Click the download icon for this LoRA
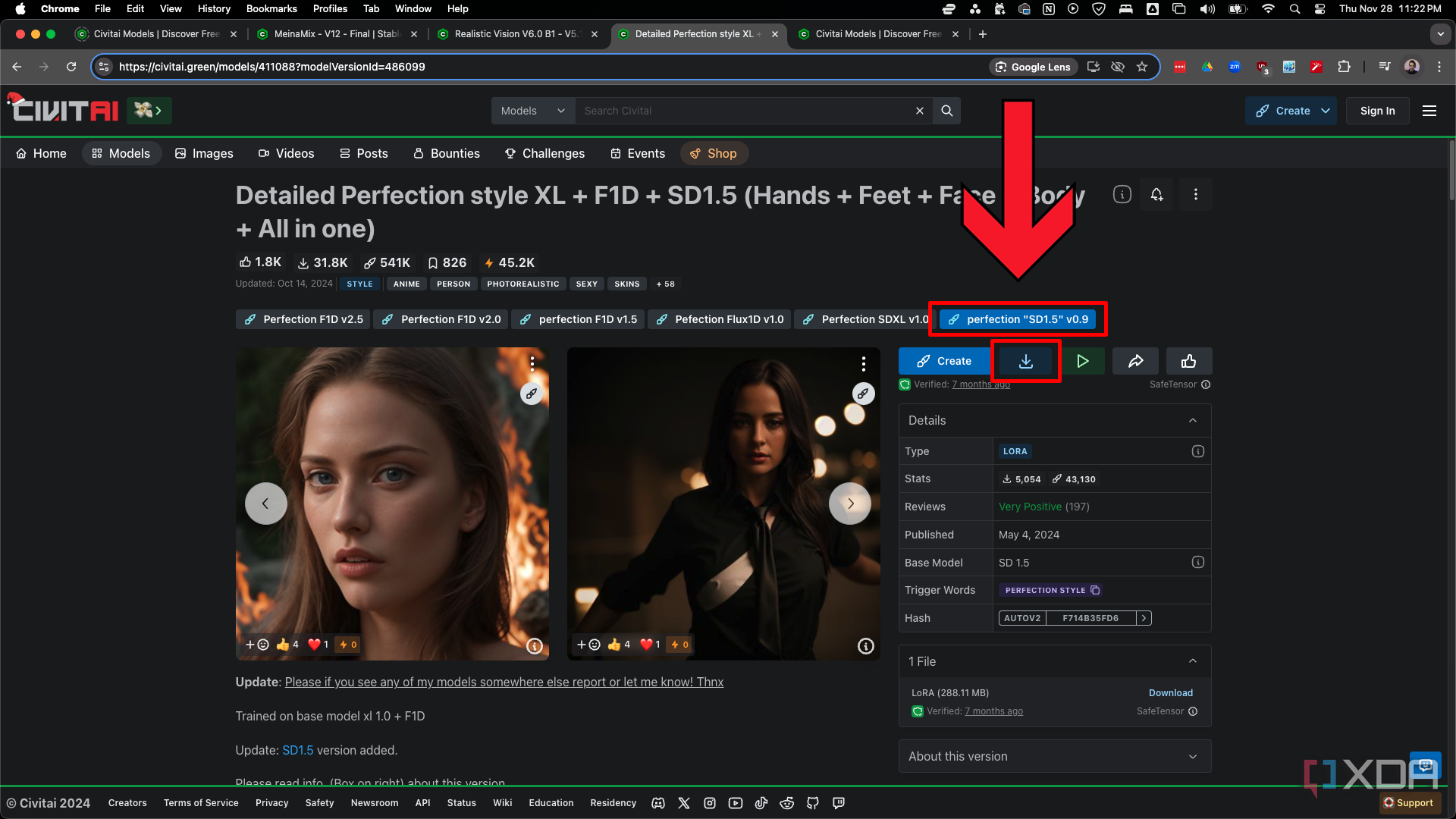Image resolution: width=1456 pixels, height=819 pixels. [1025, 361]
